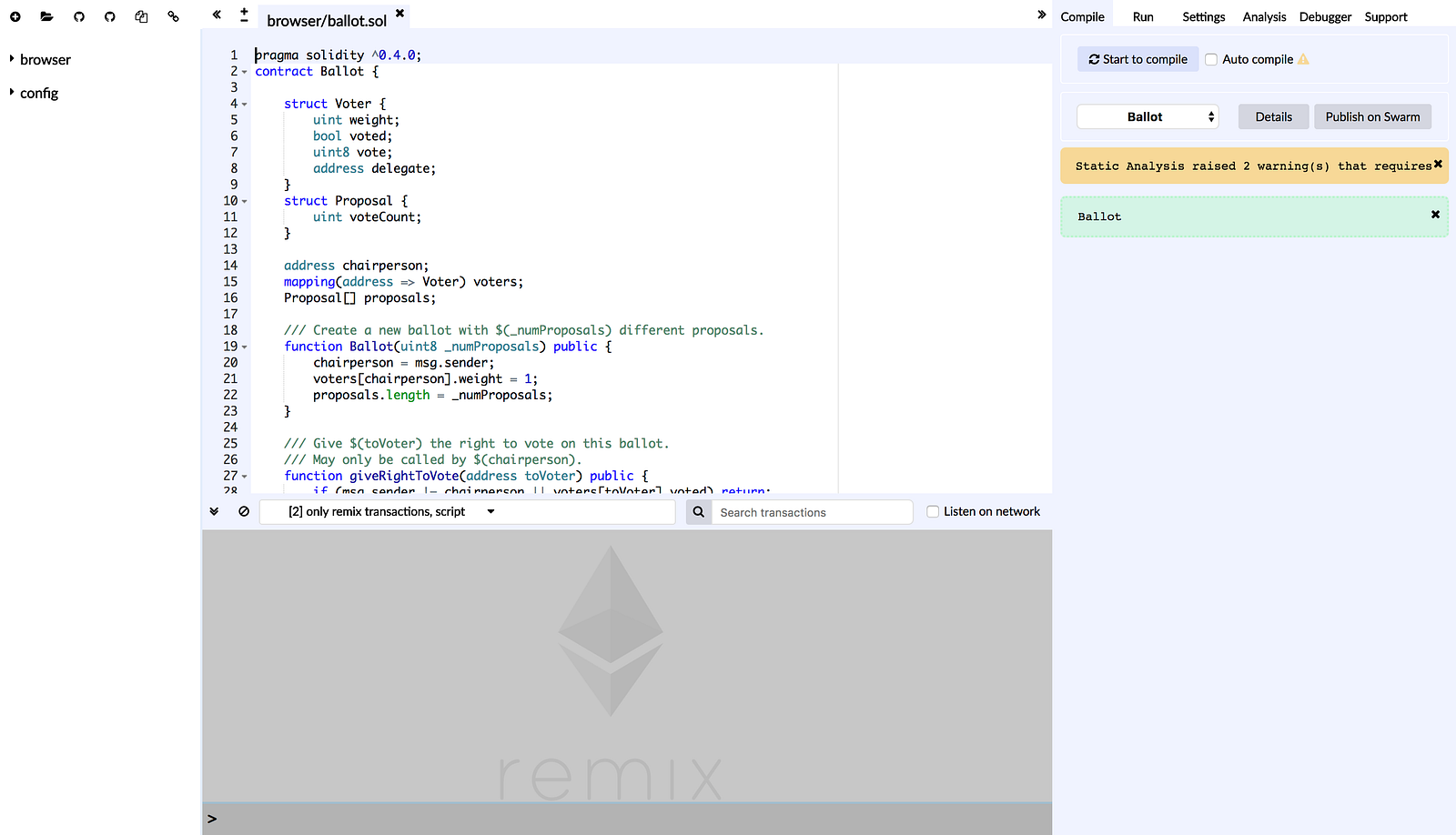Switch to the Run tab
This screenshot has height=835, width=1456.
pos(1143,16)
